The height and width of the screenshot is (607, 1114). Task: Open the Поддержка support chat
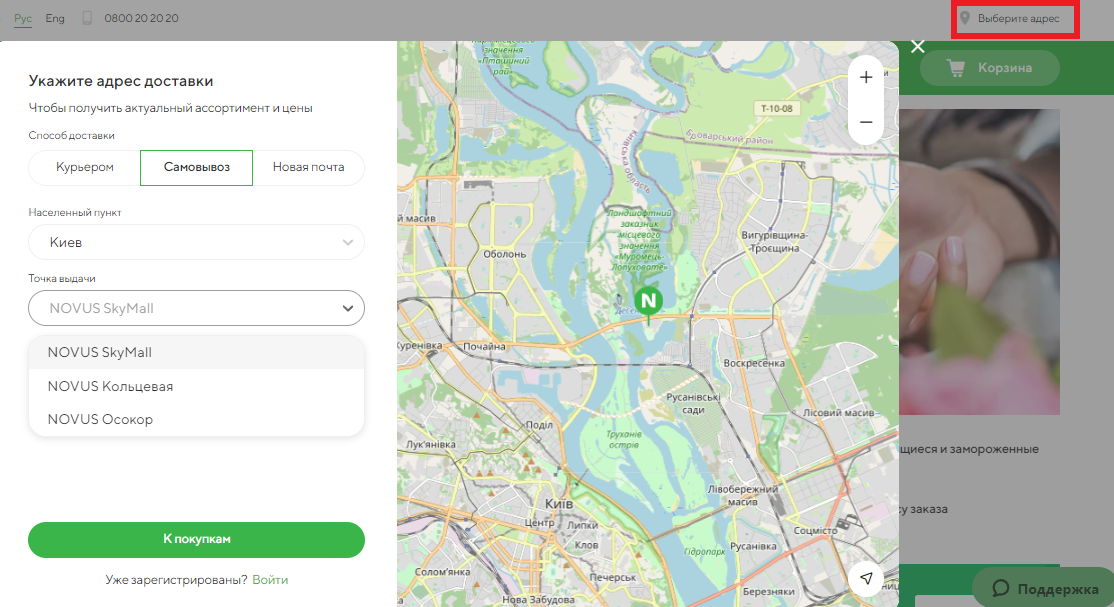[x=1041, y=587]
